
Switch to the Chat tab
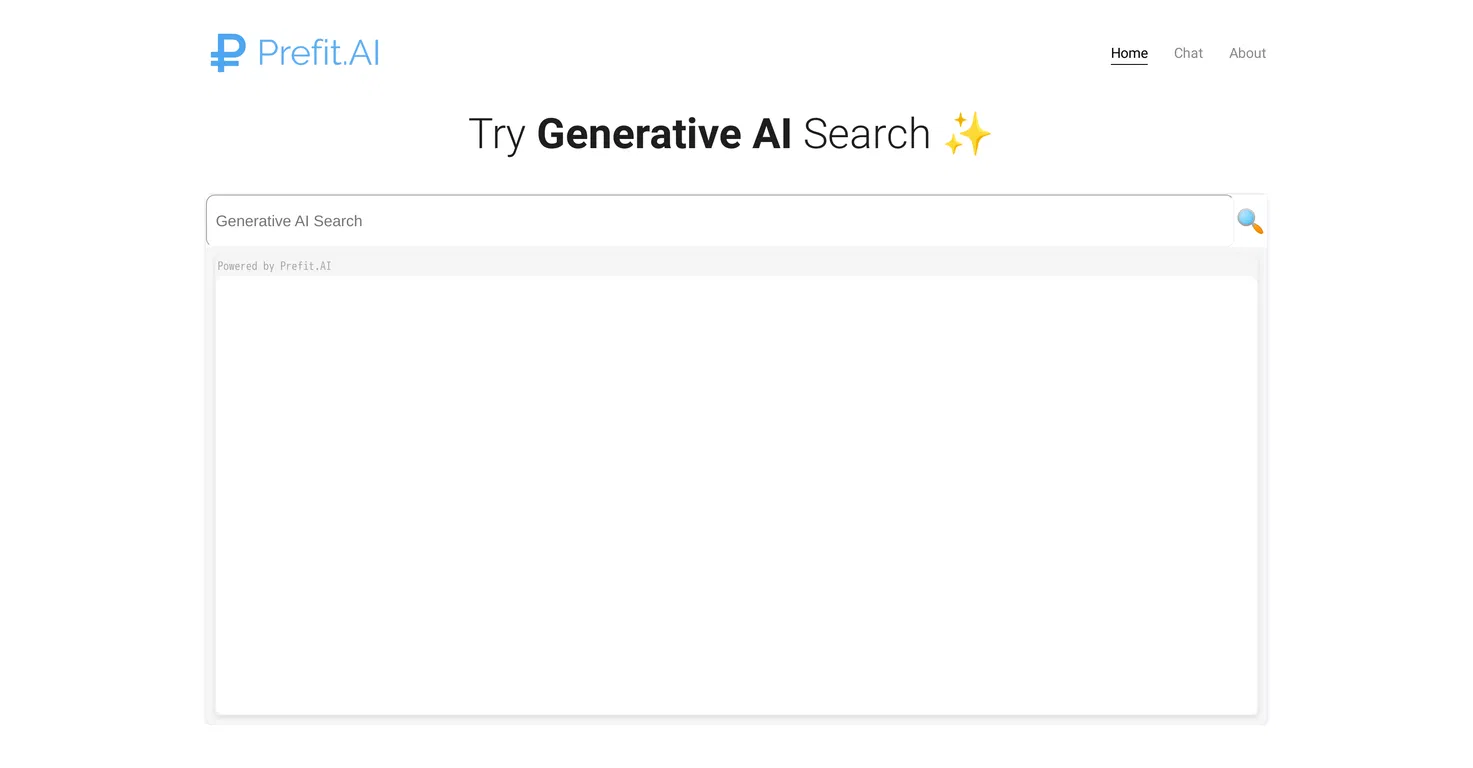pos(1188,53)
